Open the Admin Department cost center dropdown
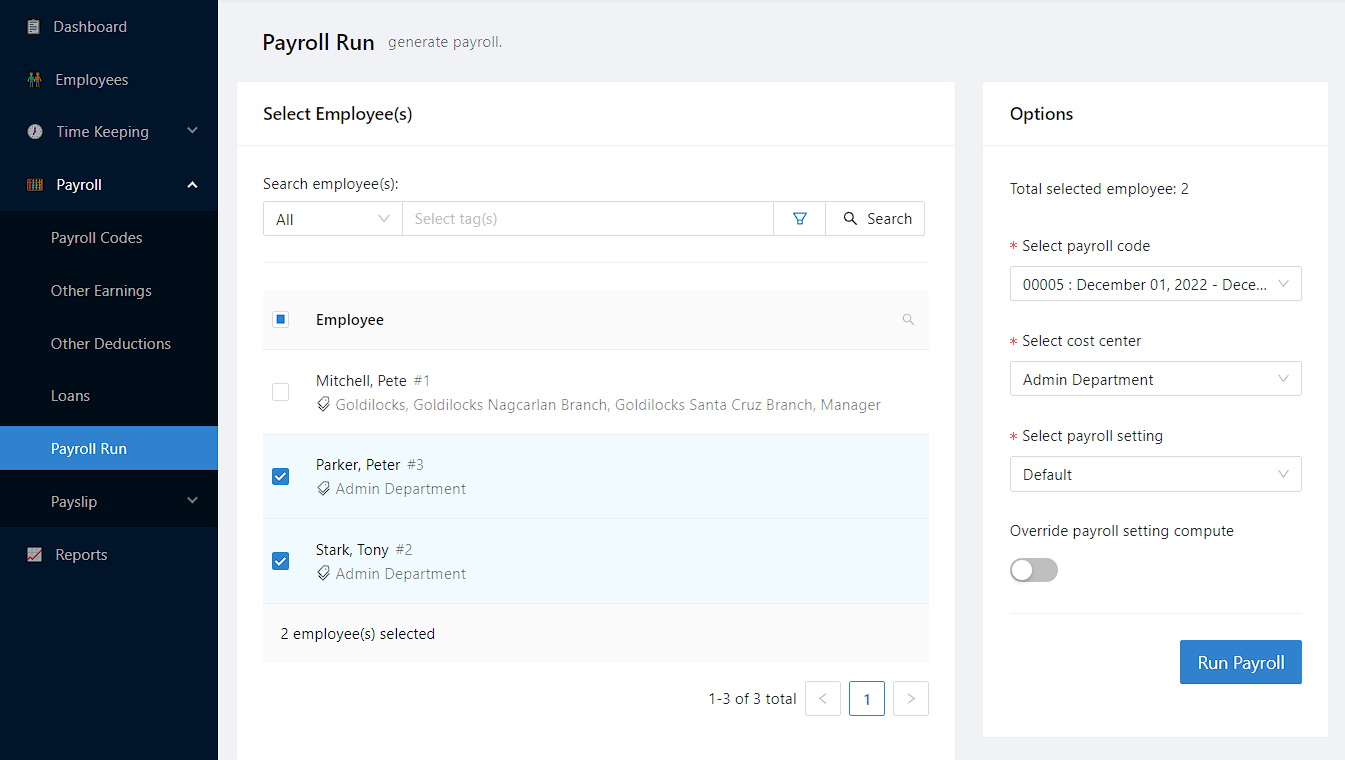Image resolution: width=1345 pixels, height=760 pixels. click(1155, 379)
